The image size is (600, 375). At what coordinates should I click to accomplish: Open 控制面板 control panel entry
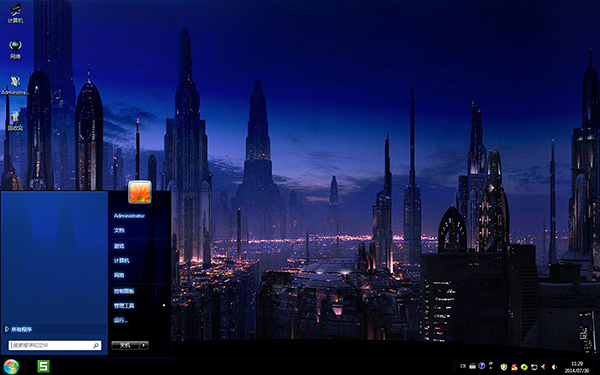[x=124, y=291]
